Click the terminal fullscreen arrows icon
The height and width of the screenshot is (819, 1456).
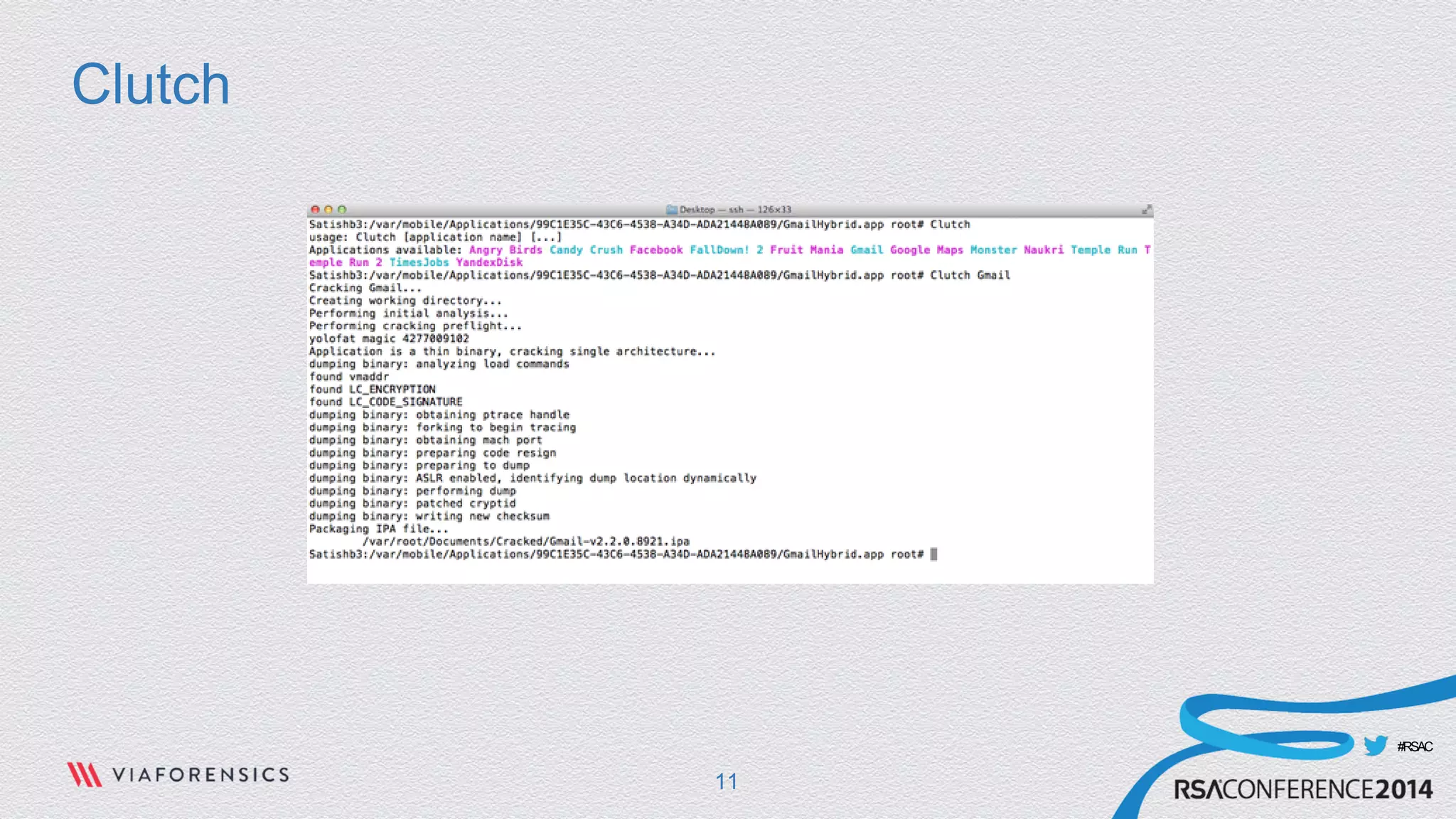[1146, 210]
